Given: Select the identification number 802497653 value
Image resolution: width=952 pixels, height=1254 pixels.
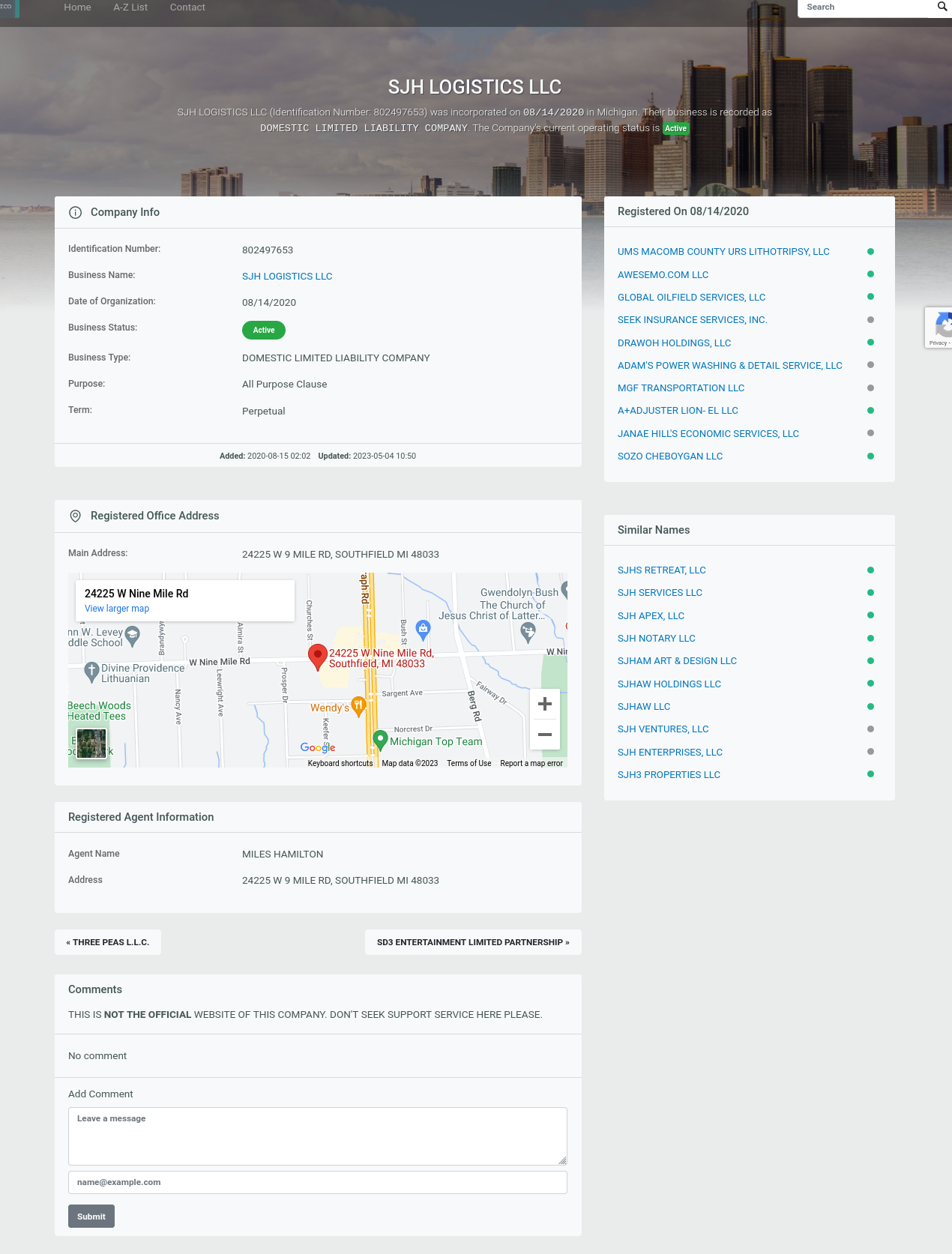Looking at the screenshot, I should pyautogui.click(x=268, y=250).
